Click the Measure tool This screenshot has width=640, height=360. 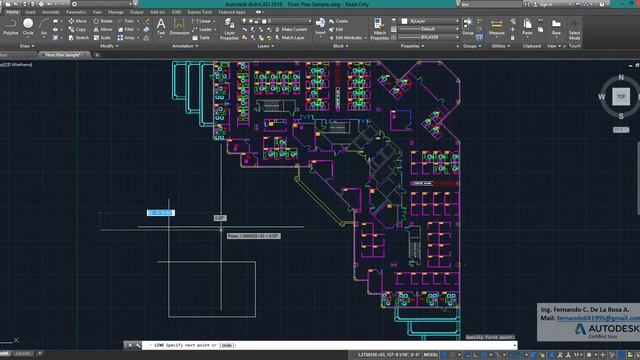click(x=496, y=27)
